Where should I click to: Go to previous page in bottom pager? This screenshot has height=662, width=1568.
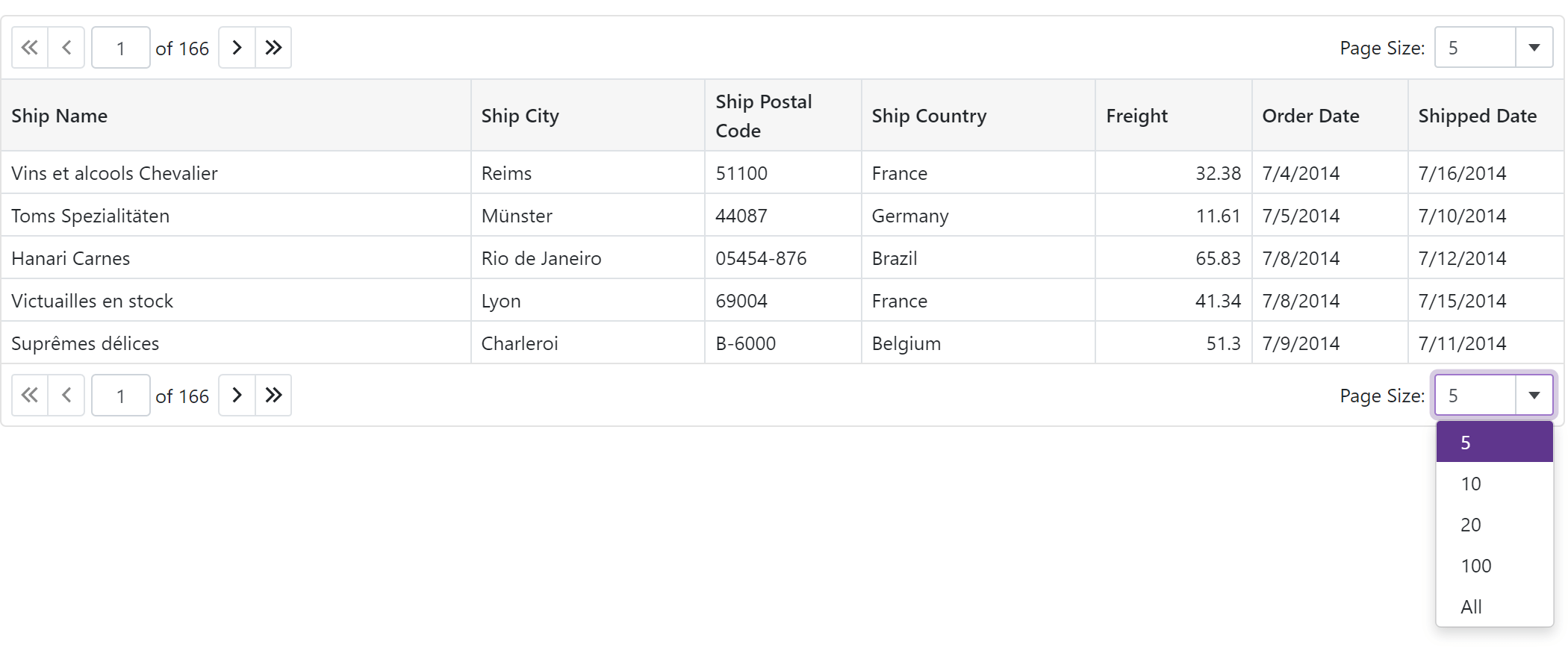[x=66, y=395]
